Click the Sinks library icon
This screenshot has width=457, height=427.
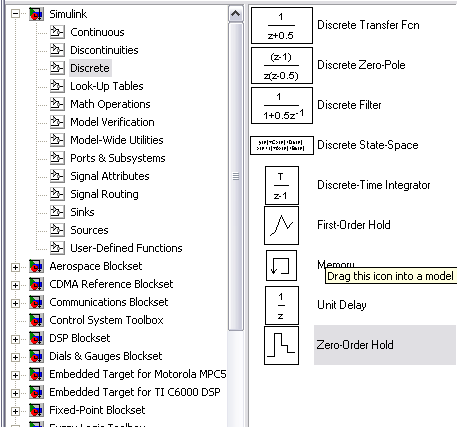point(57,212)
